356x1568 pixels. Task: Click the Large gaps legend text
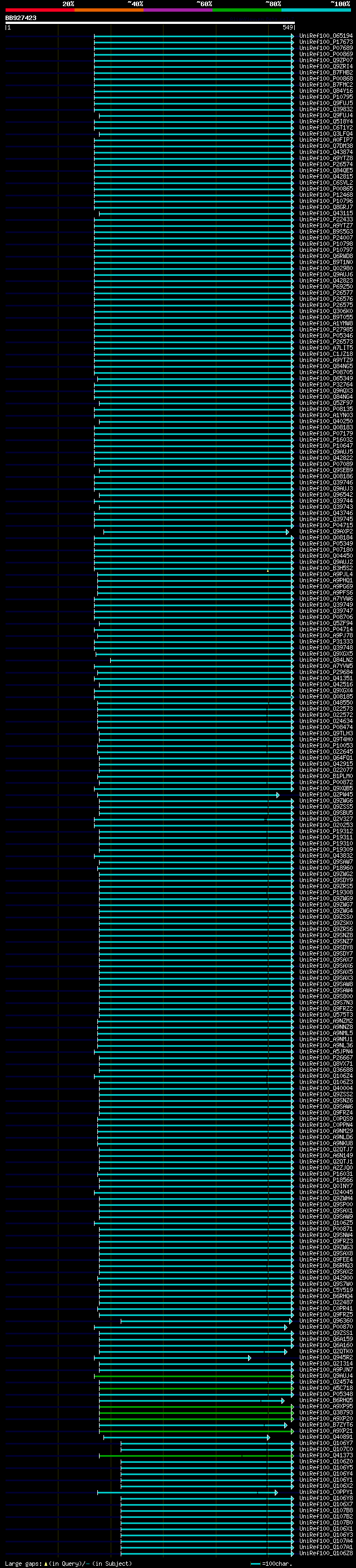coord(68,1563)
